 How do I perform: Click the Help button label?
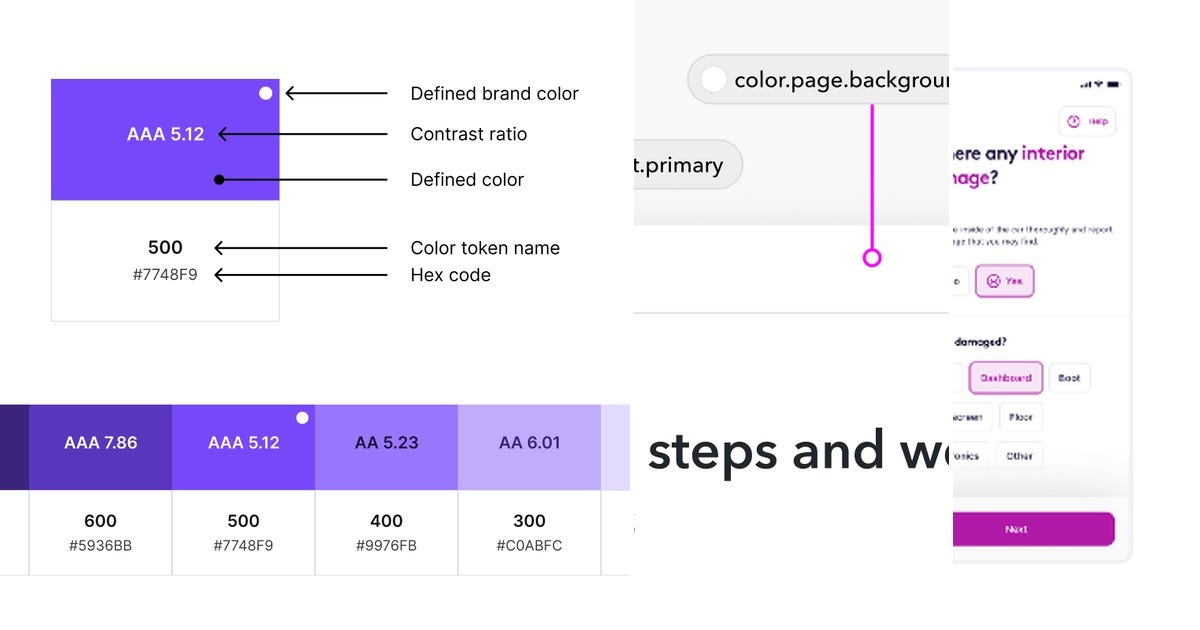[1097, 121]
